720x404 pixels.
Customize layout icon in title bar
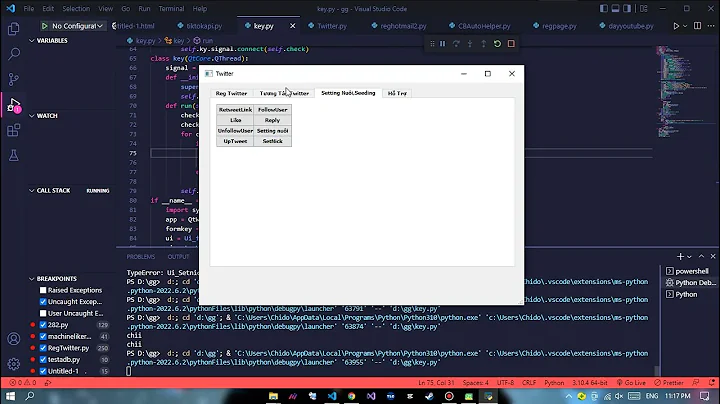644,9
